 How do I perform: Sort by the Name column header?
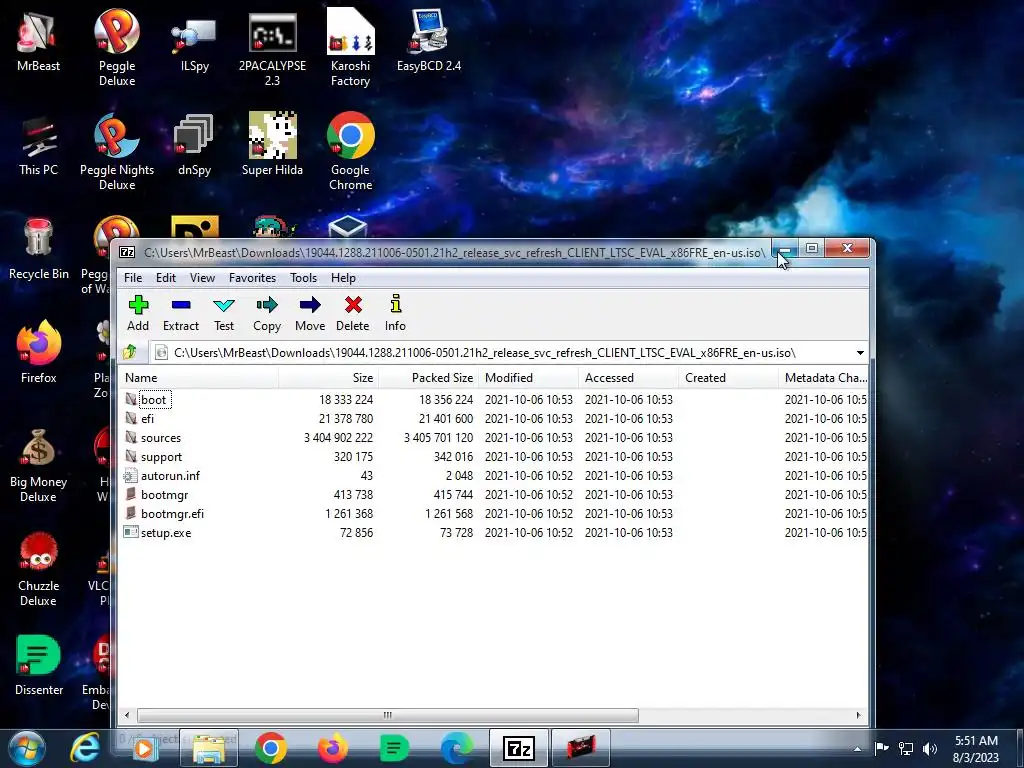coord(199,377)
